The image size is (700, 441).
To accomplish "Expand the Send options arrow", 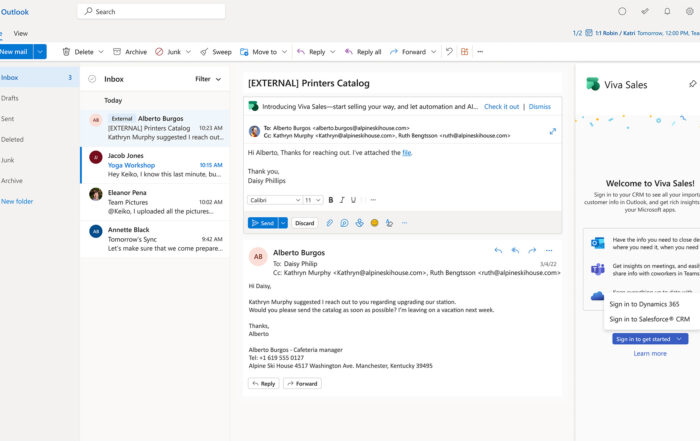I will [283, 223].
